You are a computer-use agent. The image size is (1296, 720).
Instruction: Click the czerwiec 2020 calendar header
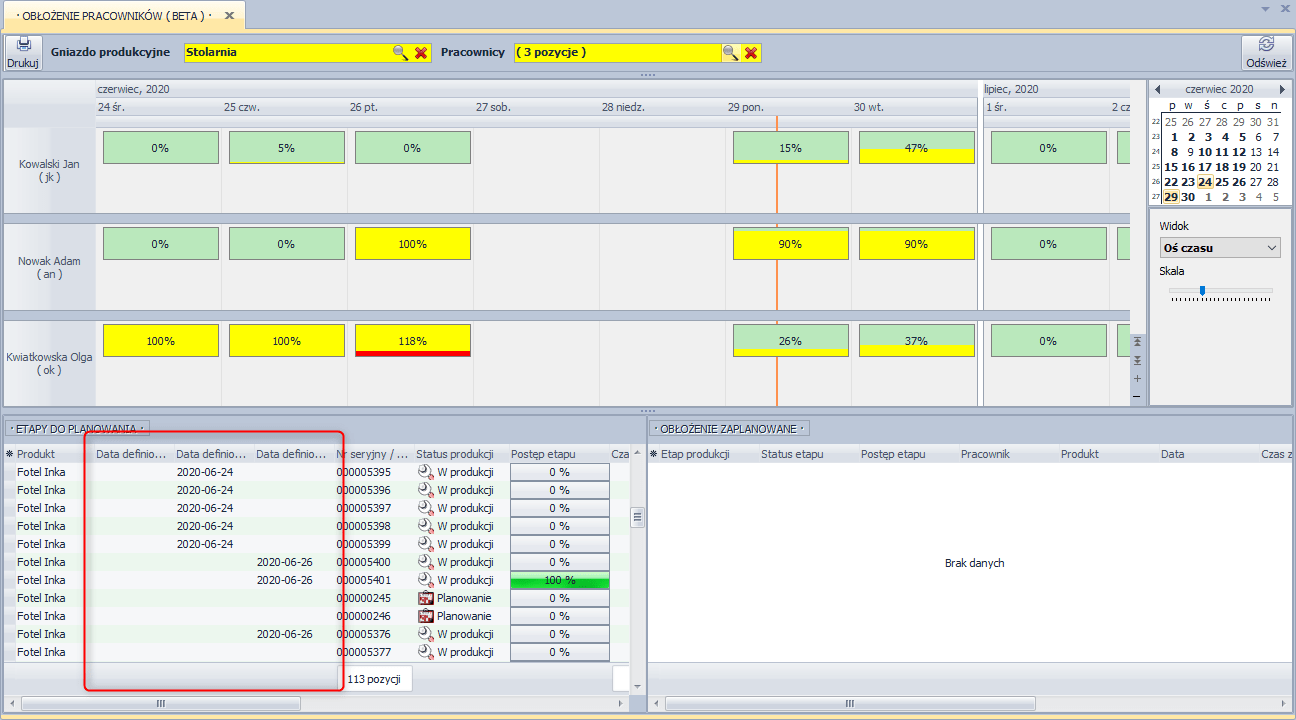coord(1220,89)
